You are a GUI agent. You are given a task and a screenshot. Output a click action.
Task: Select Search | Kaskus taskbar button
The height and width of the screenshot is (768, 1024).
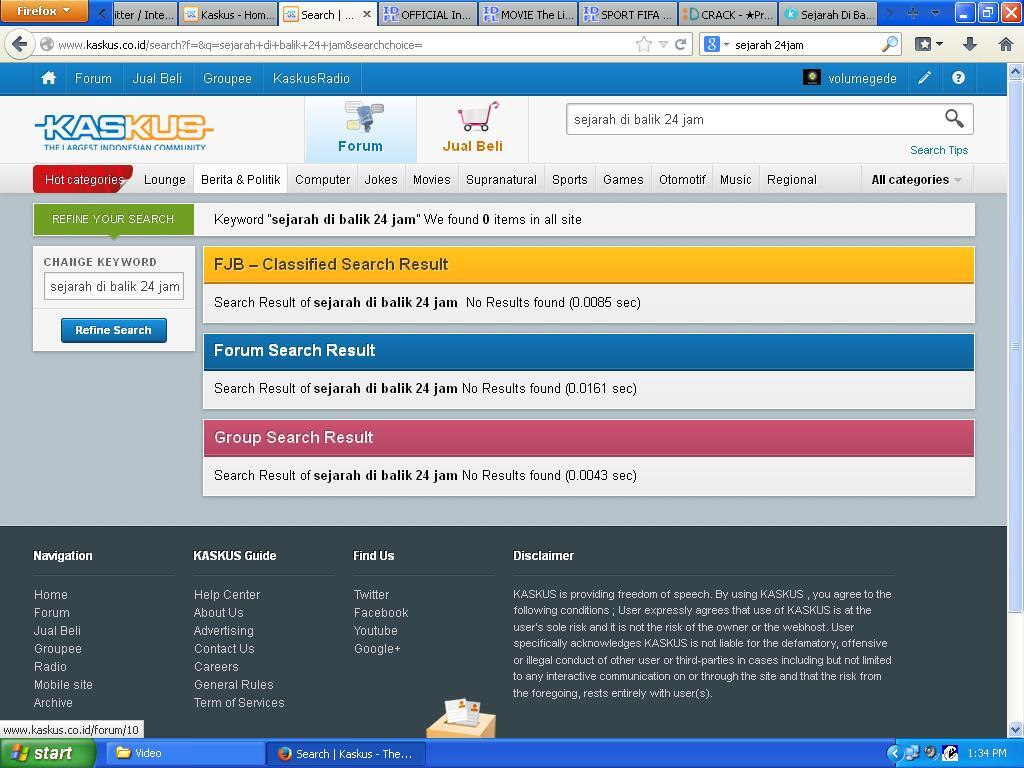tap(346, 754)
